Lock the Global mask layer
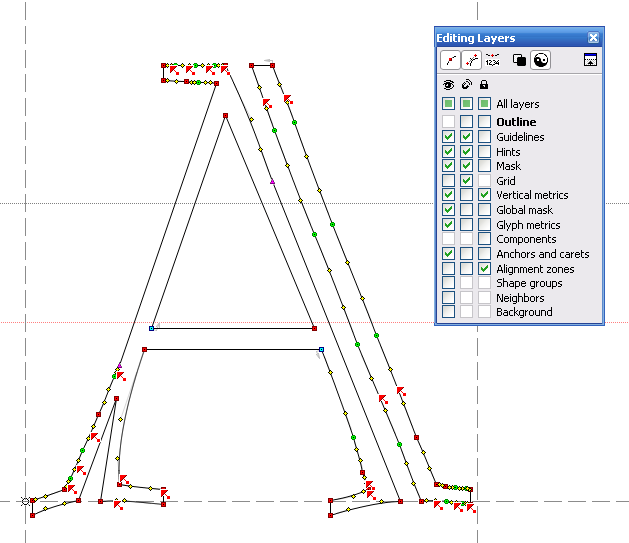 click(x=484, y=210)
